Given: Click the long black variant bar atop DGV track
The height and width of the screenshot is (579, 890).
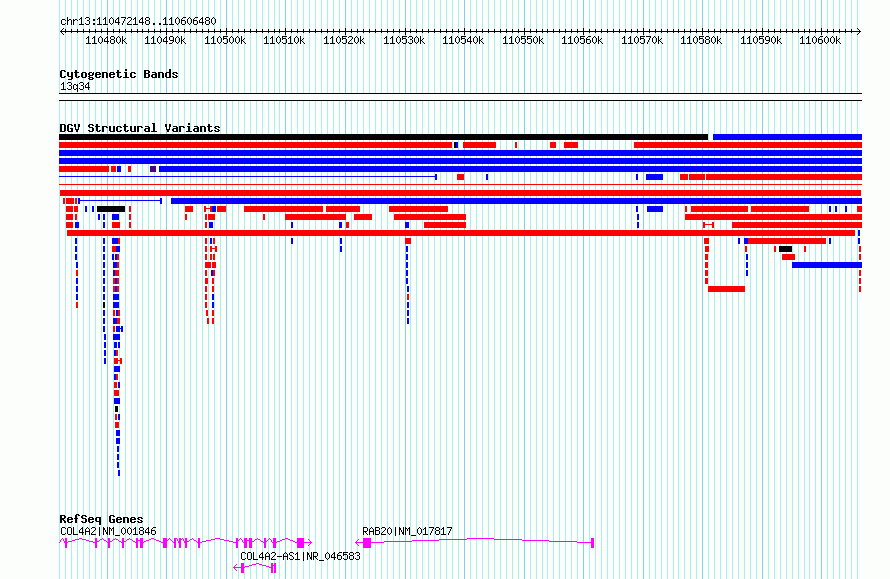Looking at the screenshot, I should (x=384, y=137).
